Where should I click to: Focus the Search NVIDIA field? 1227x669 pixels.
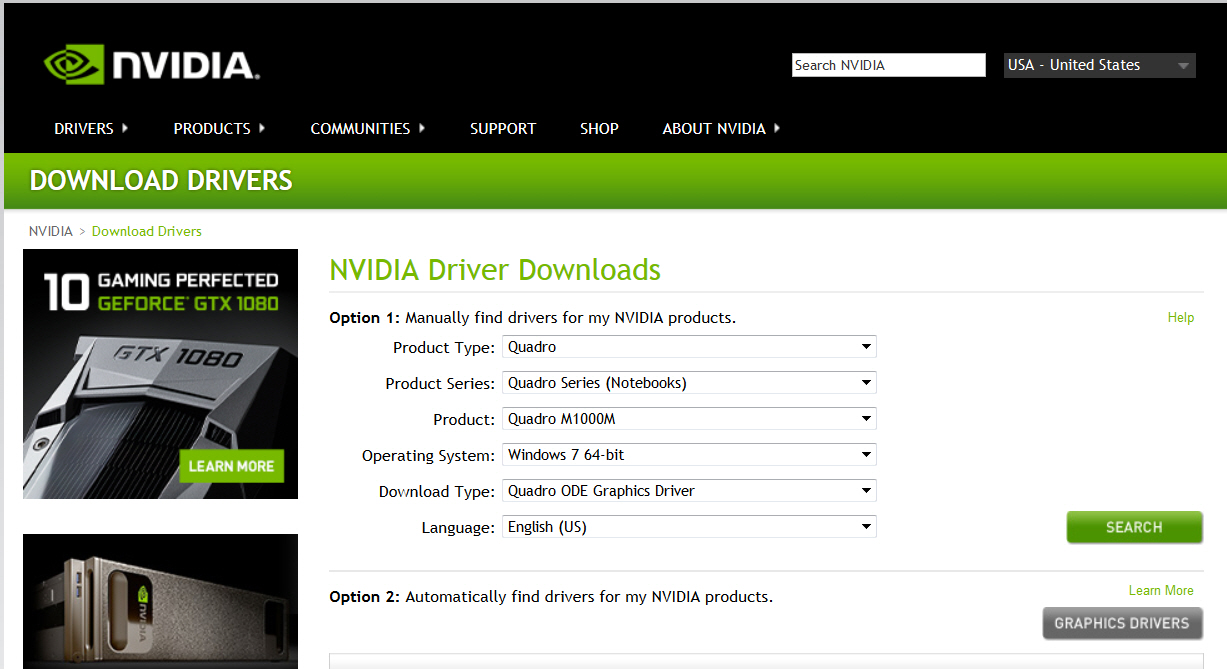[889, 65]
